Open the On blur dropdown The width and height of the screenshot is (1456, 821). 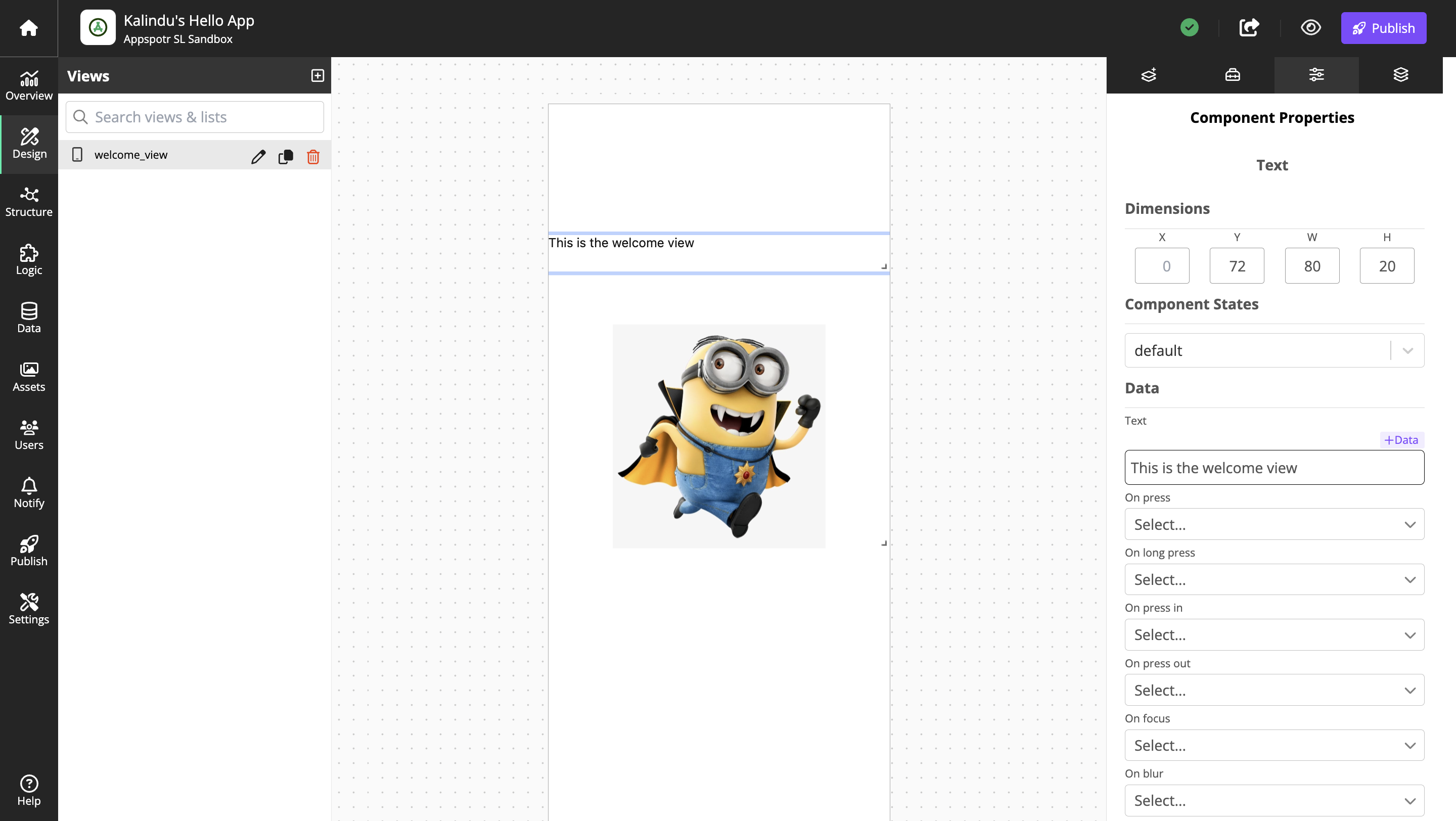click(x=1274, y=801)
